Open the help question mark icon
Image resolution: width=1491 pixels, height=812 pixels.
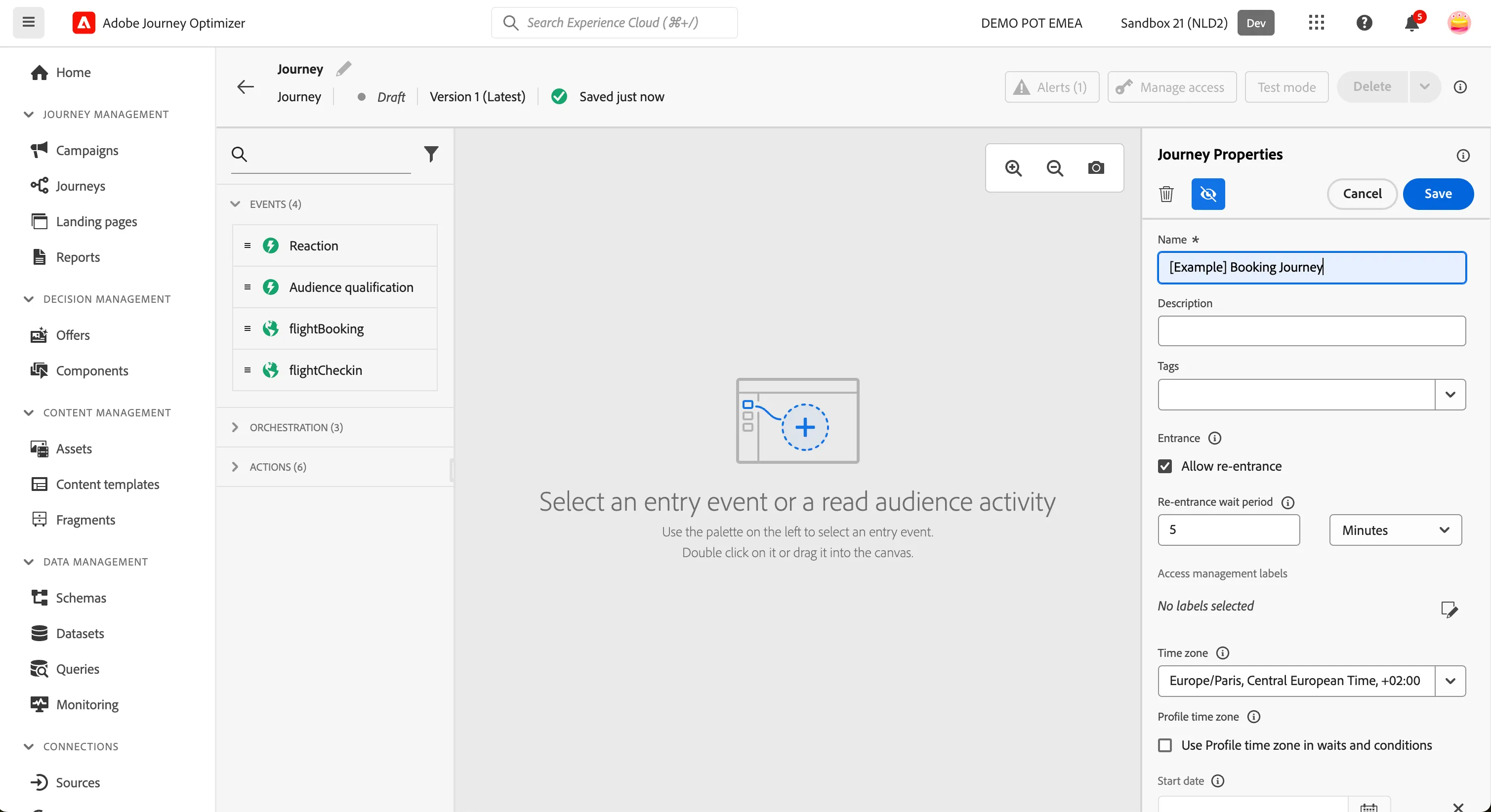click(x=1364, y=23)
